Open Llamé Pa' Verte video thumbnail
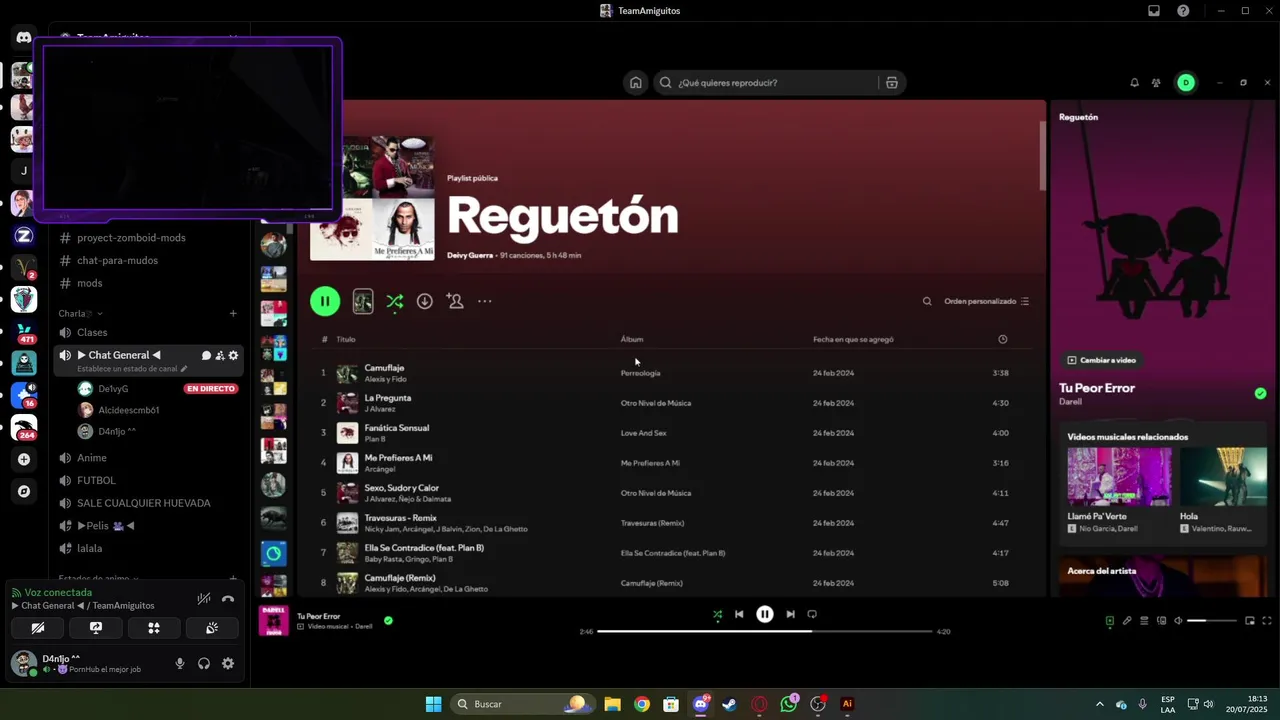The image size is (1280, 720). pos(1119,477)
